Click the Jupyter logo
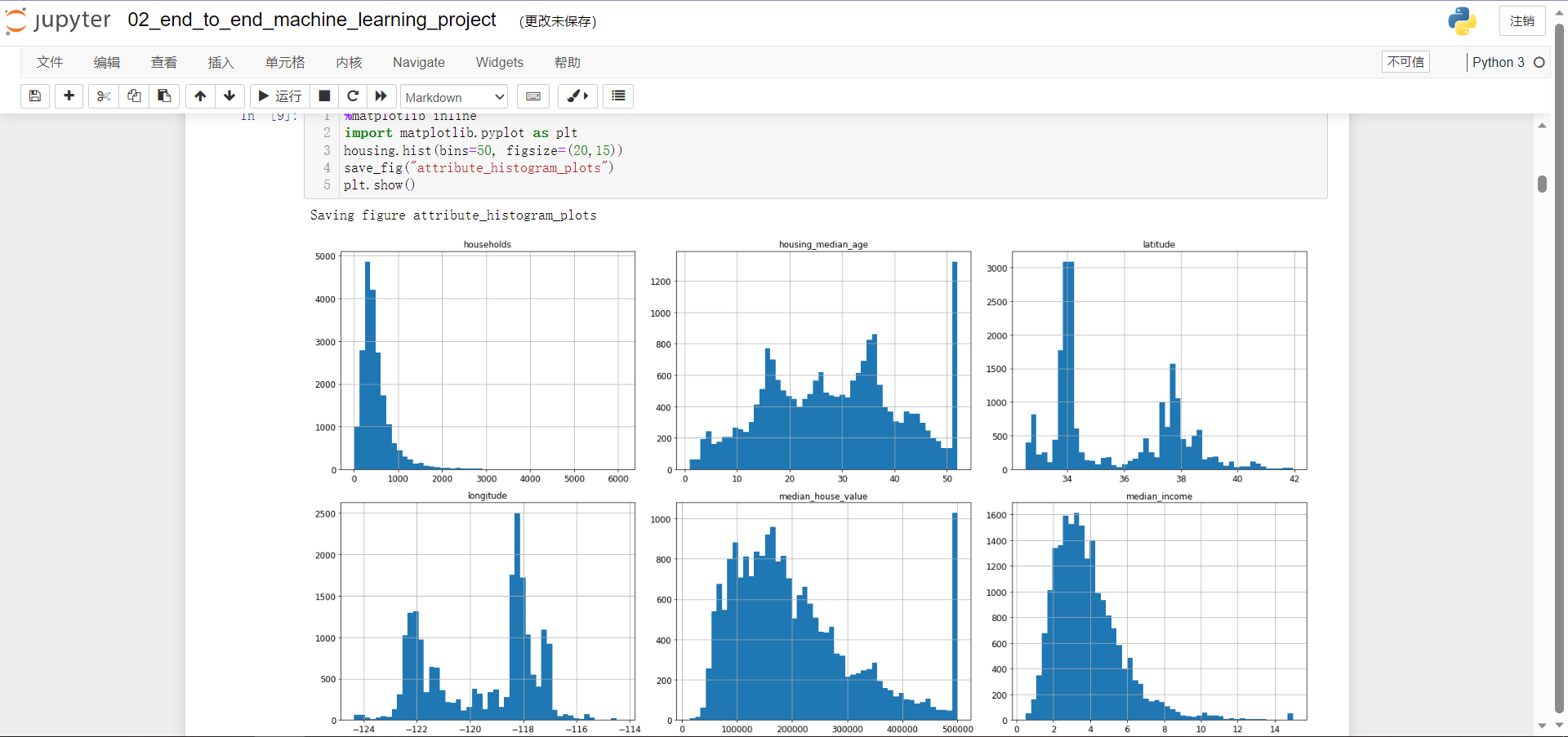Image resolution: width=1568 pixels, height=737 pixels. (59, 20)
